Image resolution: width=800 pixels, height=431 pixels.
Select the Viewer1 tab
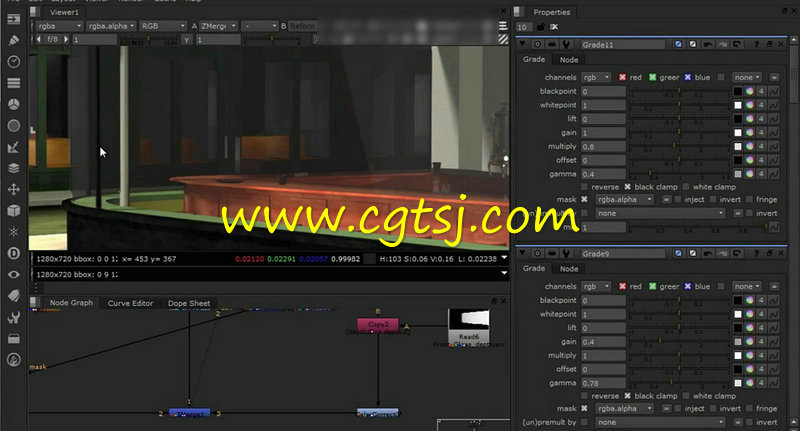[x=64, y=12]
